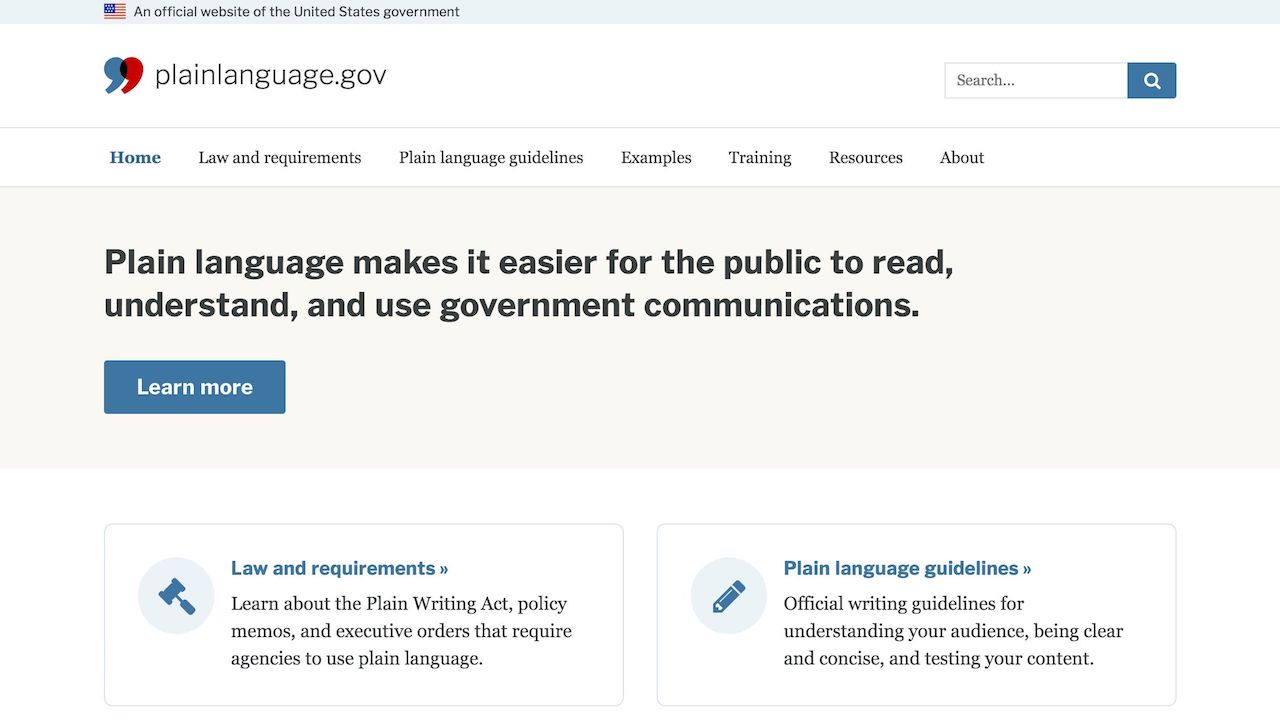This screenshot has width=1280, height=720.
Task: Navigate to the Resources section
Action: [x=866, y=158]
